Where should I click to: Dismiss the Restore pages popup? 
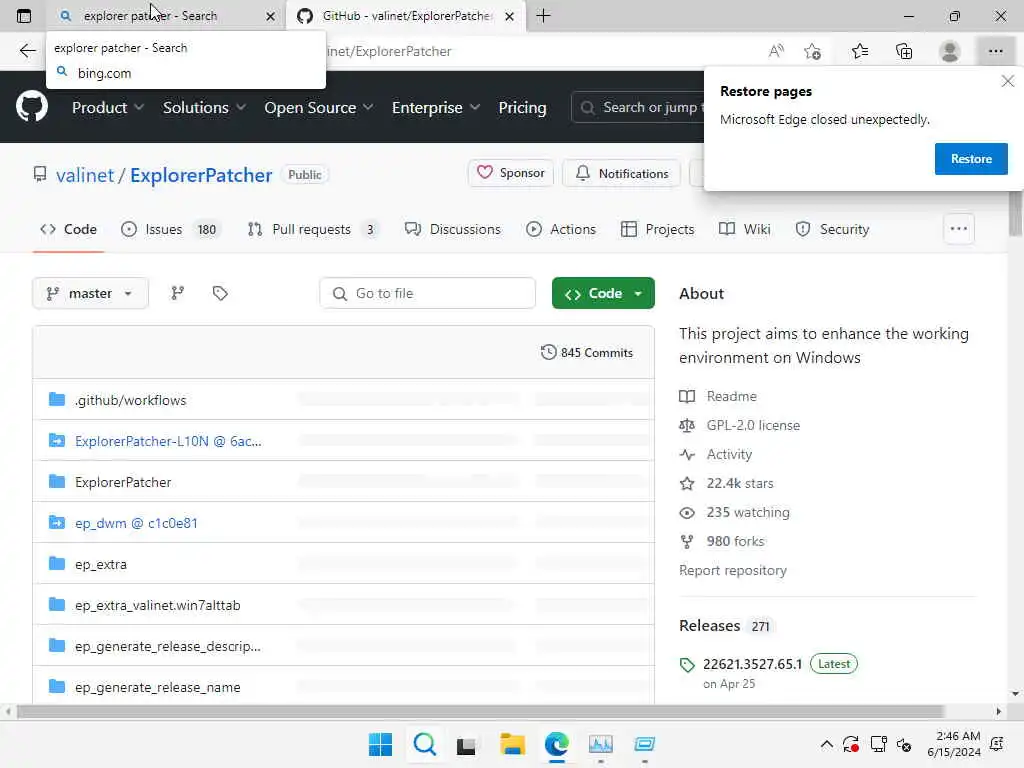pyautogui.click(x=1007, y=81)
